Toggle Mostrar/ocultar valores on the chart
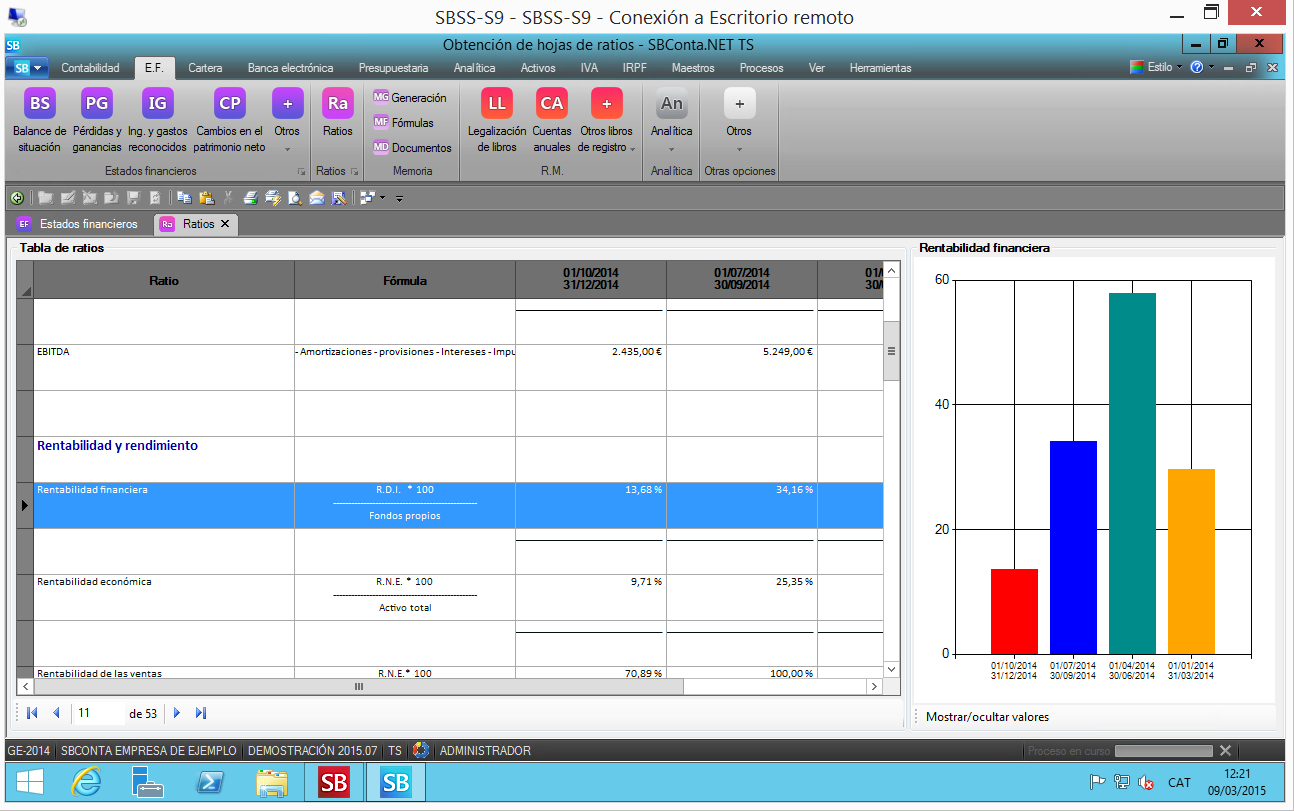This screenshot has width=1294, height=811. click(x=987, y=717)
